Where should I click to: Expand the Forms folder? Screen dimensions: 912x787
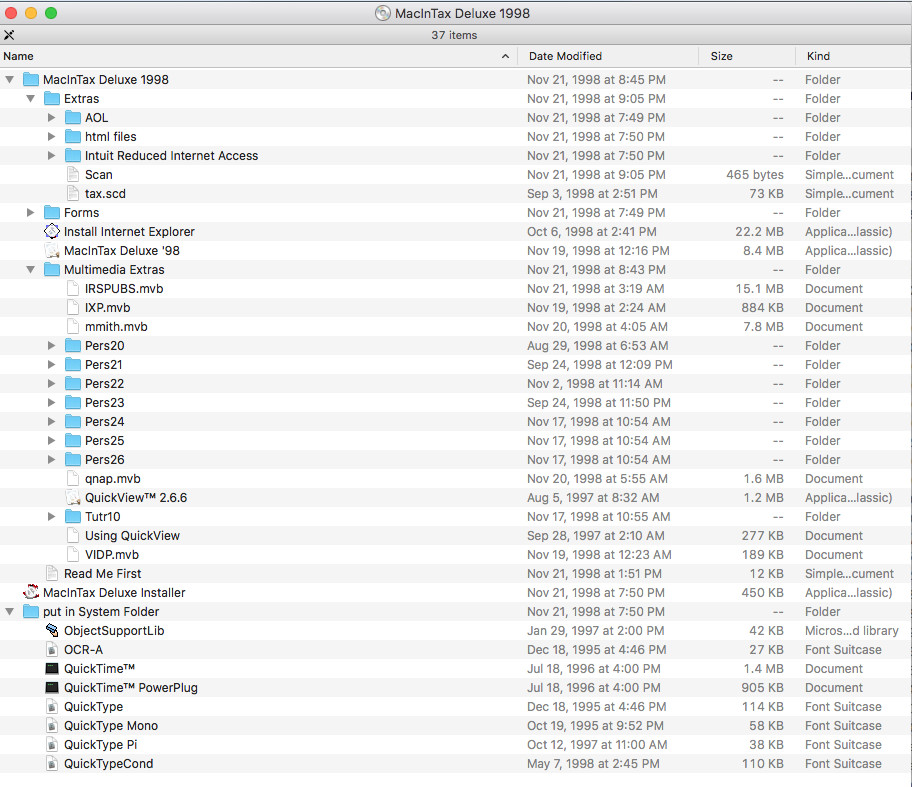pyautogui.click(x=30, y=212)
